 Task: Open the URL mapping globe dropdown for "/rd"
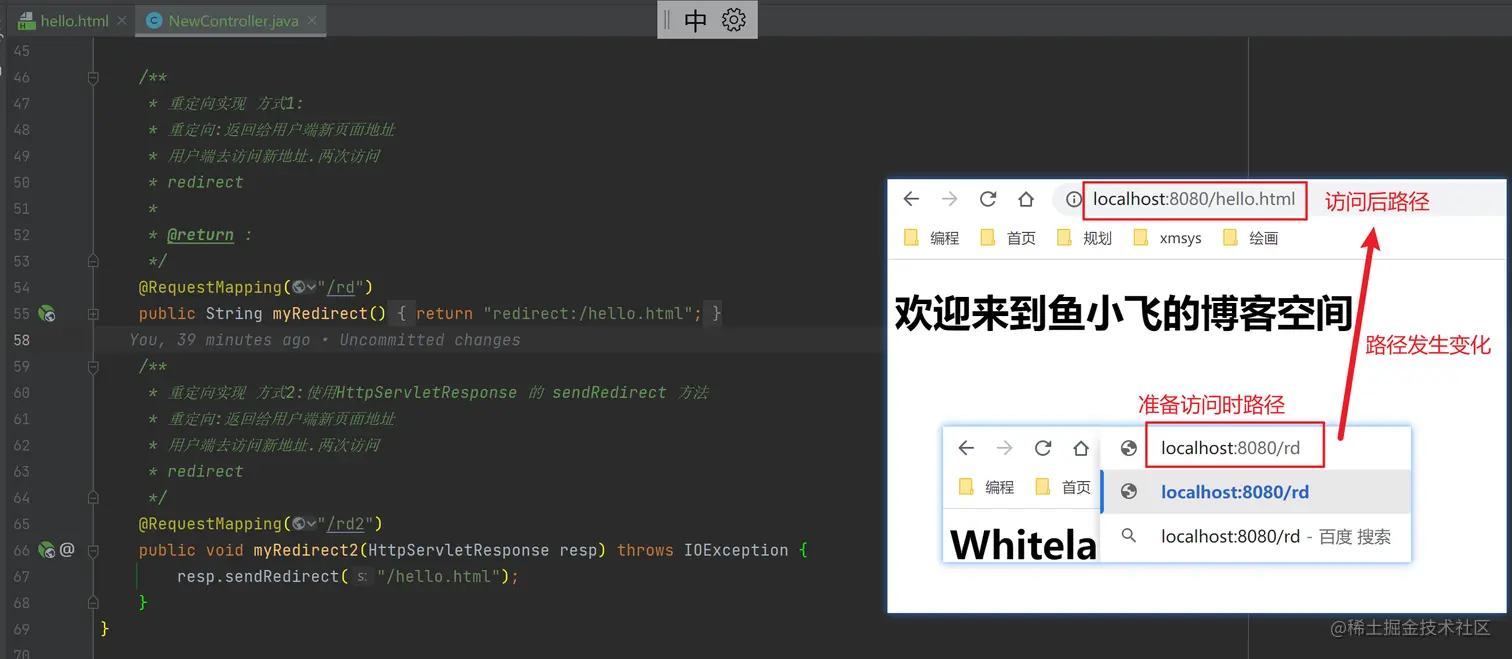(x=304, y=288)
